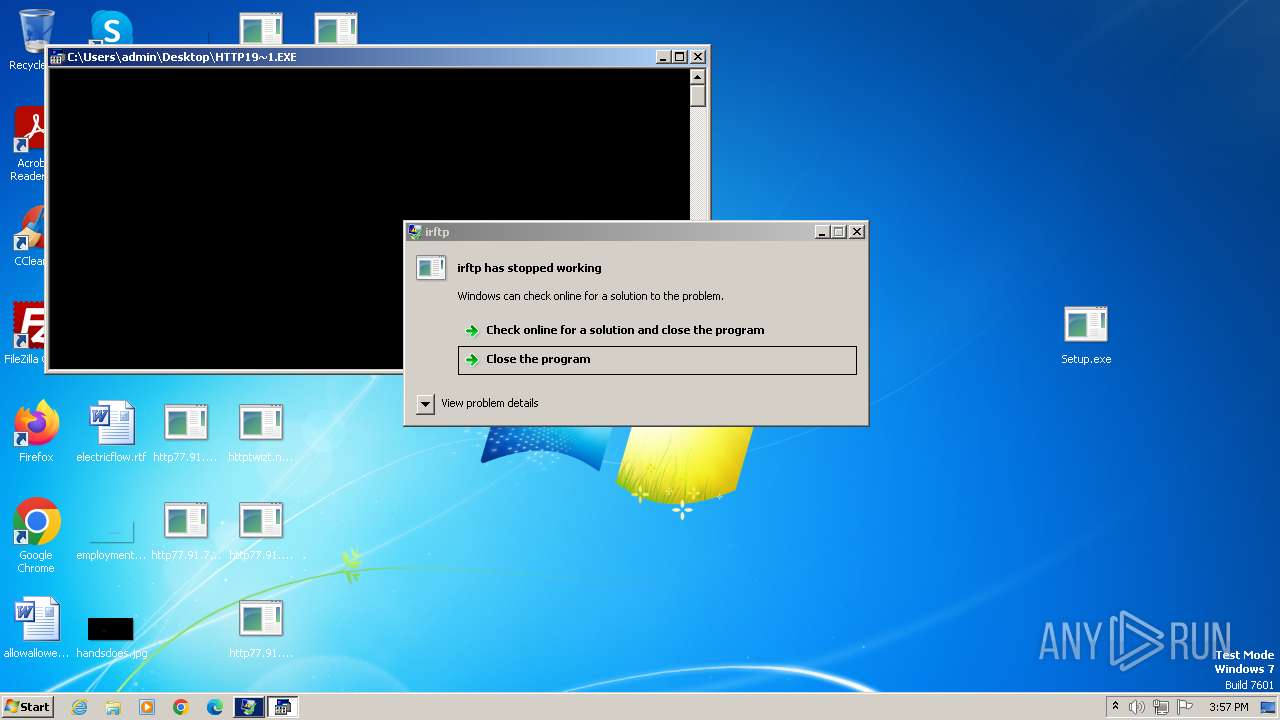Click the irftp title bar icon
This screenshot has width=1280, height=720.
[415, 232]
